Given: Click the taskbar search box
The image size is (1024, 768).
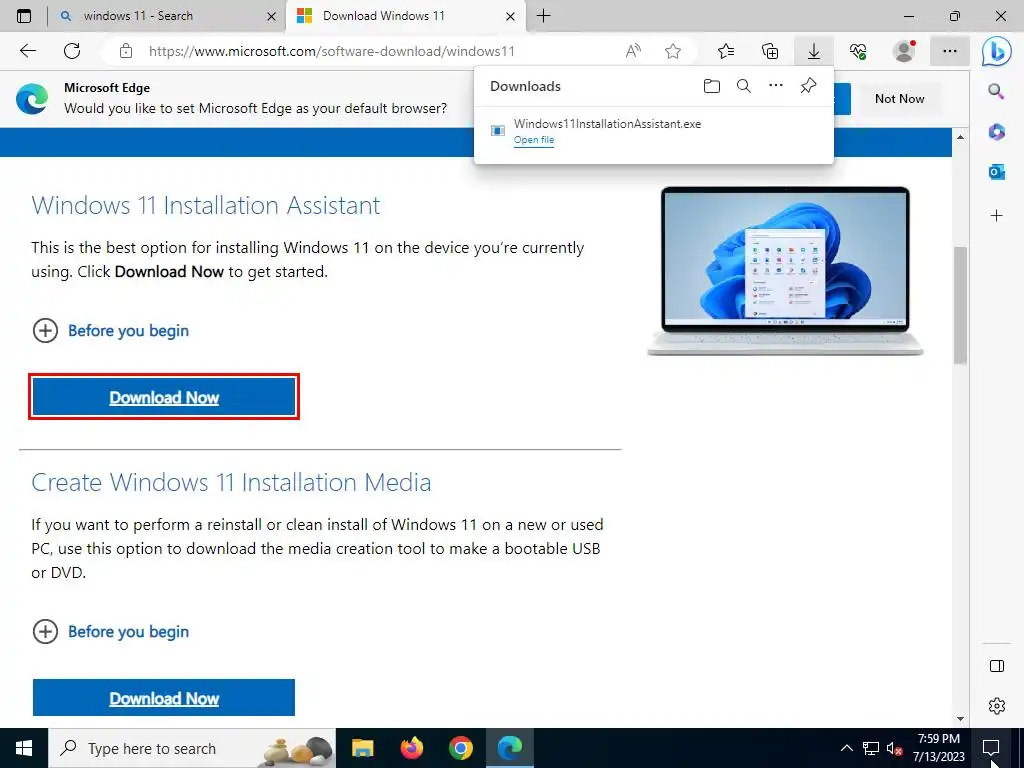Looking at the screenshot, I should [x=192, y=748].
